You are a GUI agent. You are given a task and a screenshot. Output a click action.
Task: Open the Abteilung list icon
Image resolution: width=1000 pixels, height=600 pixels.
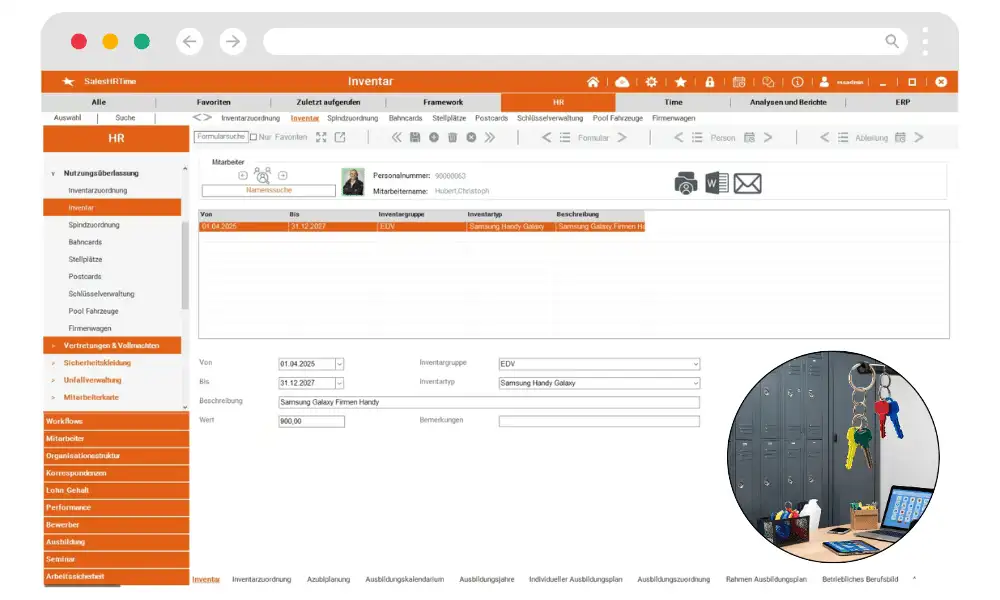(x=843, y=137)
